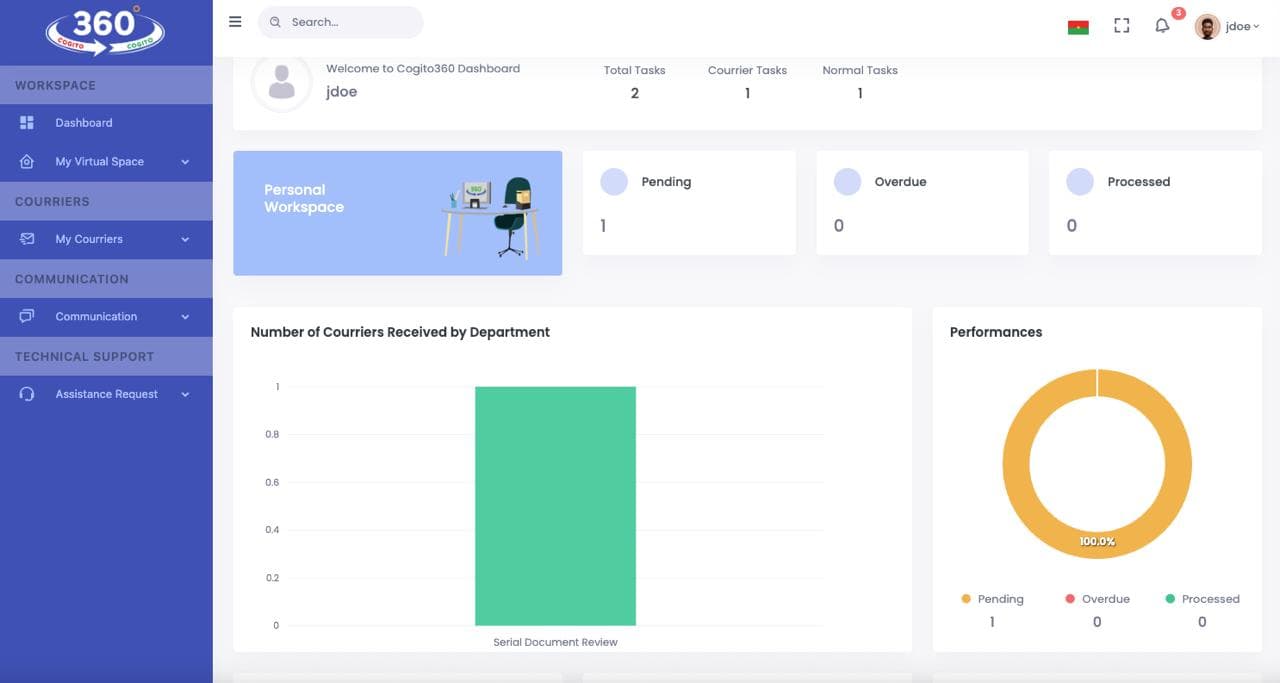Viewport: 1280px width, 683px height.
Task: Open the Dashboard menu item
Action: coord(84,123)
